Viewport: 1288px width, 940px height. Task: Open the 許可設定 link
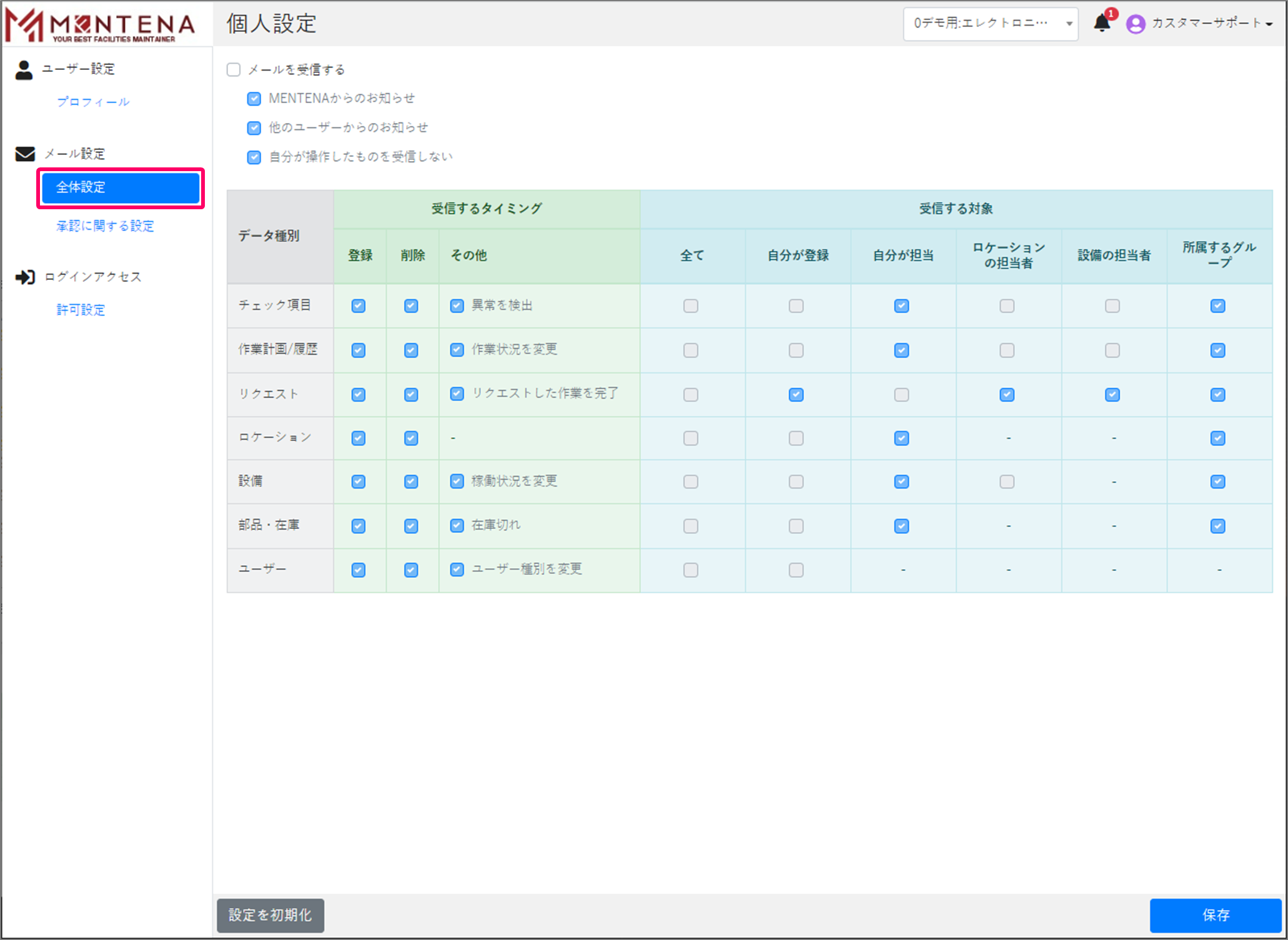(x=81, y=310)
